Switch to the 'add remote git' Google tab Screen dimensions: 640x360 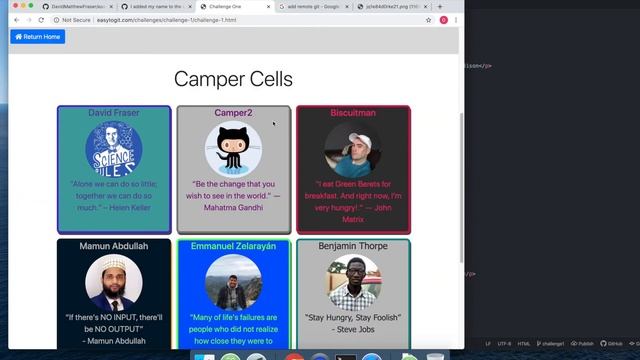pyautogui.click(x=313, y=7)
